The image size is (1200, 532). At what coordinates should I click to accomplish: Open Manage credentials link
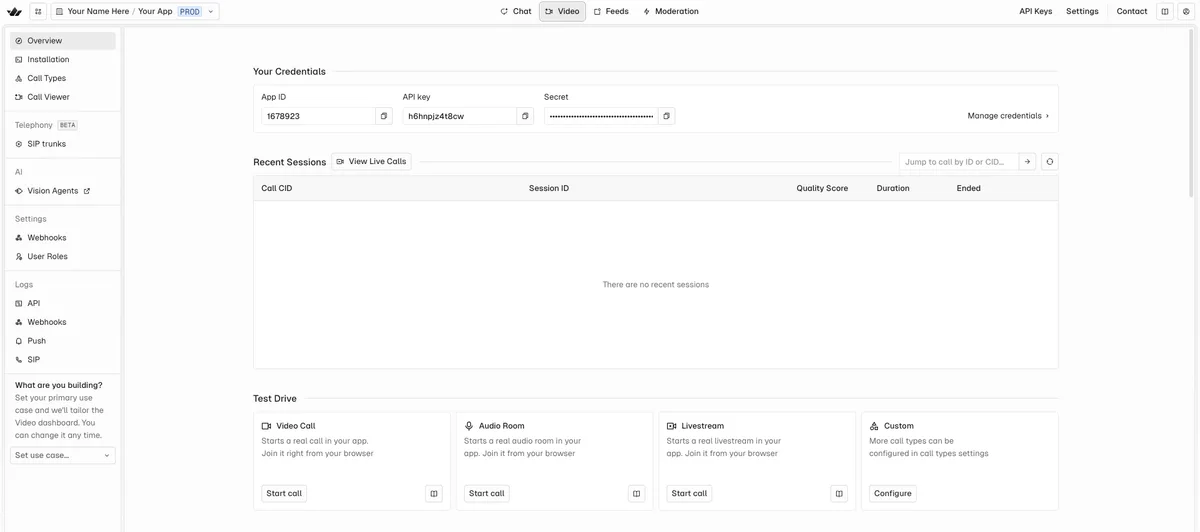click(x=1008, y=116)
